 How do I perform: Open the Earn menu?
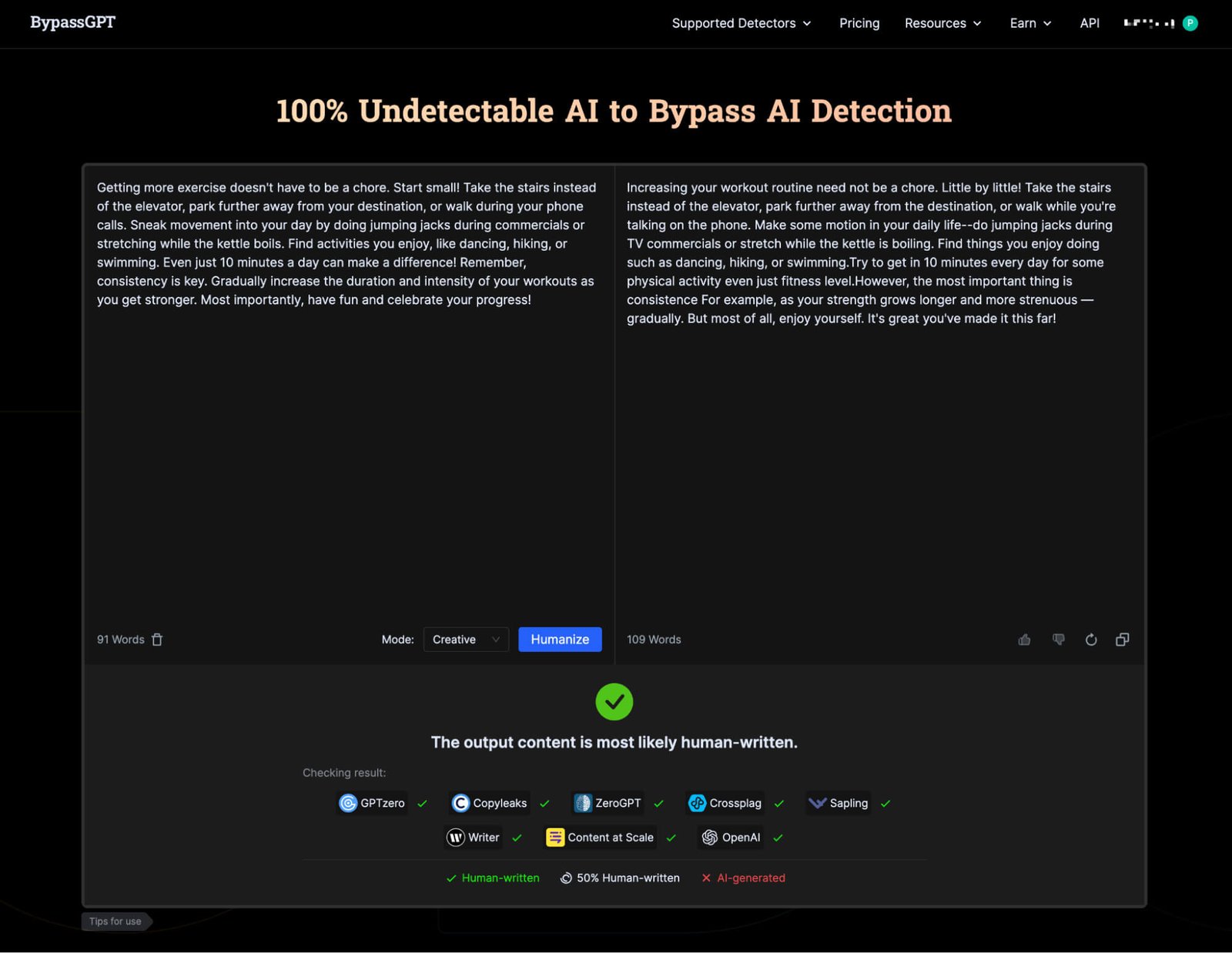coord(1029,23)
